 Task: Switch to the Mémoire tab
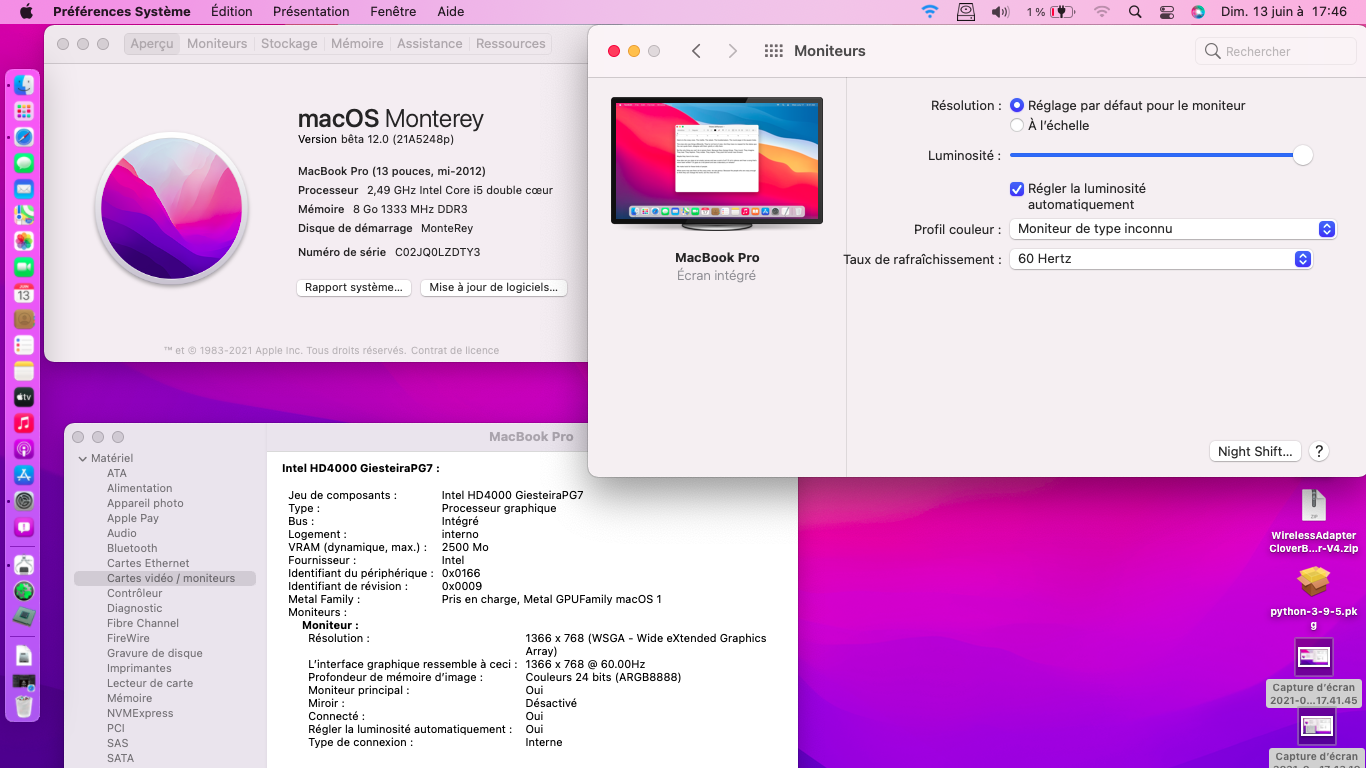coord(357,44)
